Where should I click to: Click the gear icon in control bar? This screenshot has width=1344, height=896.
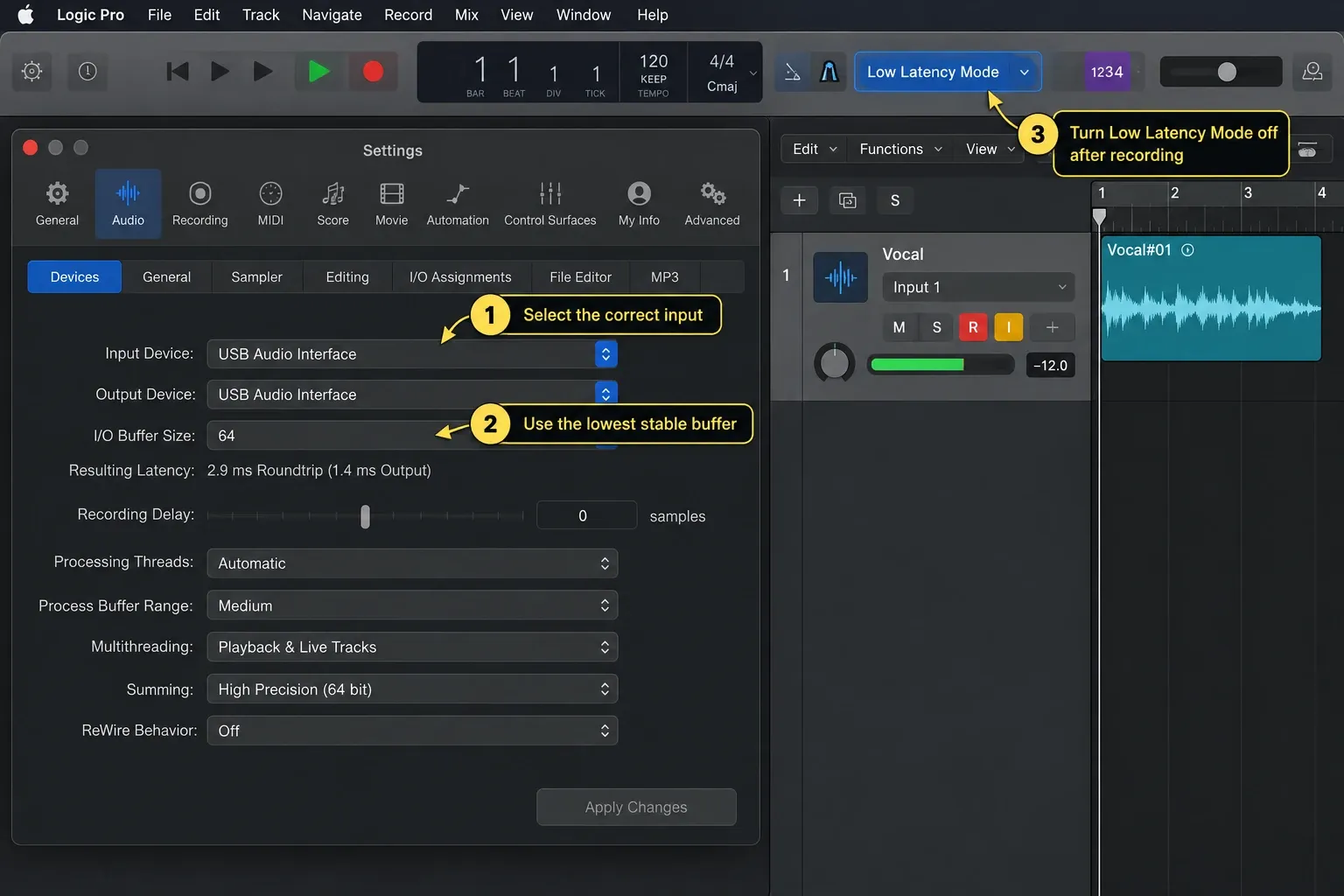pyautogui.click(x=31, y=72)
